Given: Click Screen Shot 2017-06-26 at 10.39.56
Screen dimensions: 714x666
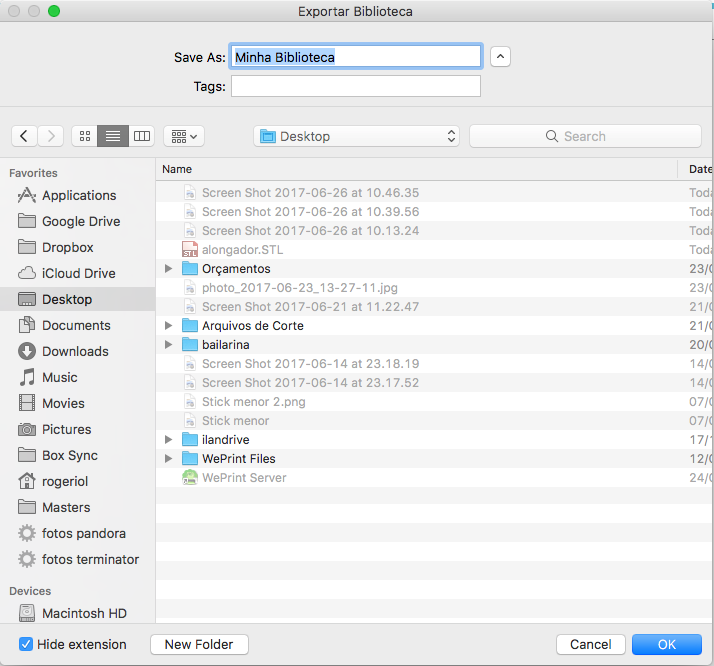Looking at the screenshot, I should tap(310, 212).
